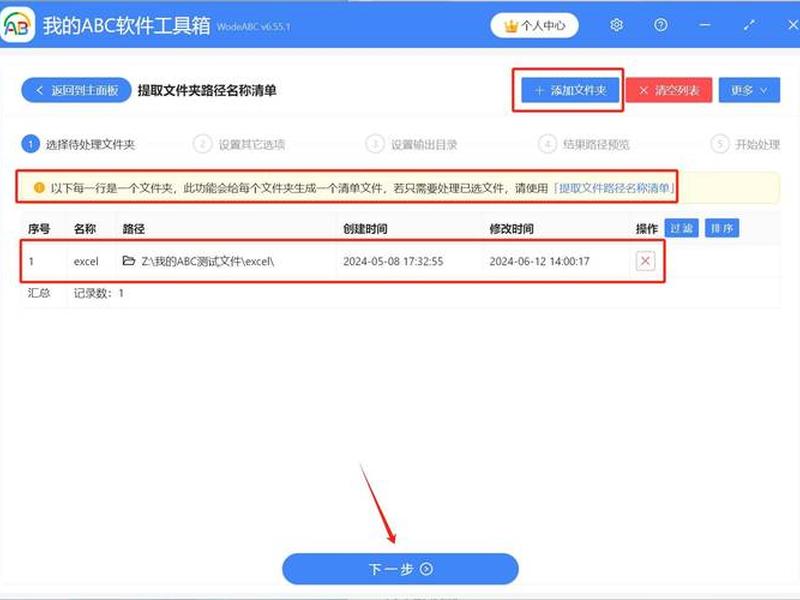Open the 个人中心 personal center
This screenshot has height=600, width=800.
pyautogui.click(x=534, y=26)
